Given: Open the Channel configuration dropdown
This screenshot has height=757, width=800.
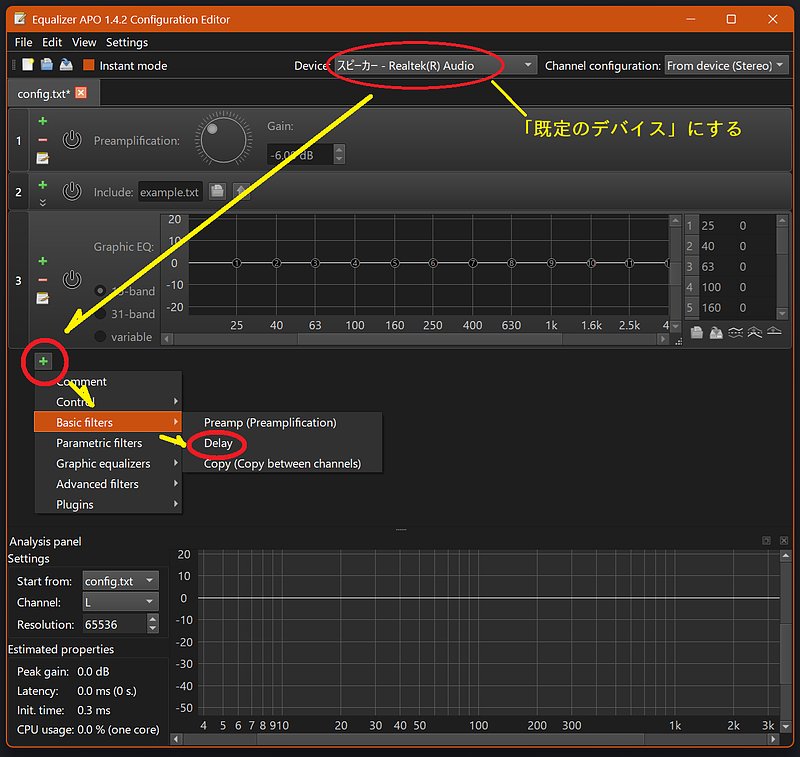Looking at the screenshot, I should 726,65.
